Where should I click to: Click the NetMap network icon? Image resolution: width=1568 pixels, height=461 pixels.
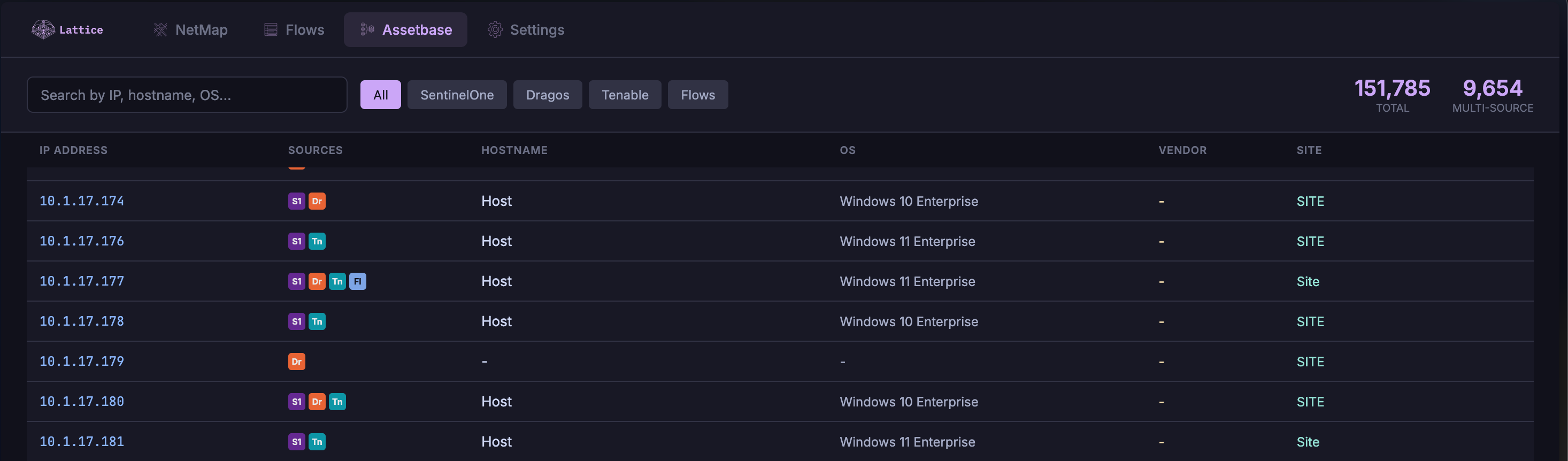pos(160,29)
